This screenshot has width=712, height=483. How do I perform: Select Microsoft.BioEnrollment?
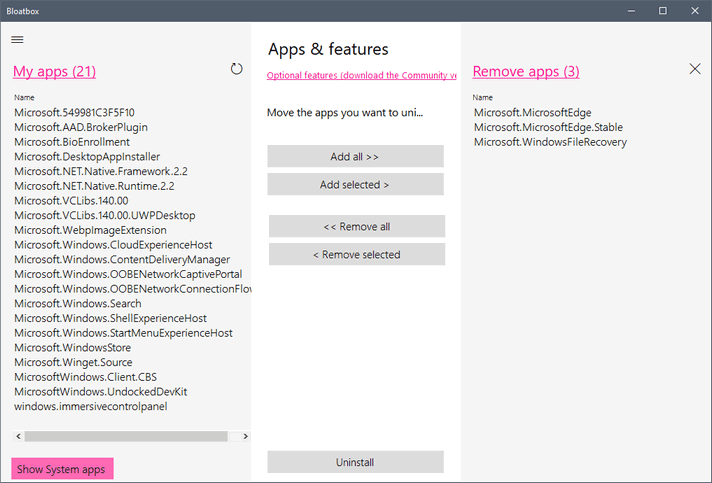coord(72,142)
